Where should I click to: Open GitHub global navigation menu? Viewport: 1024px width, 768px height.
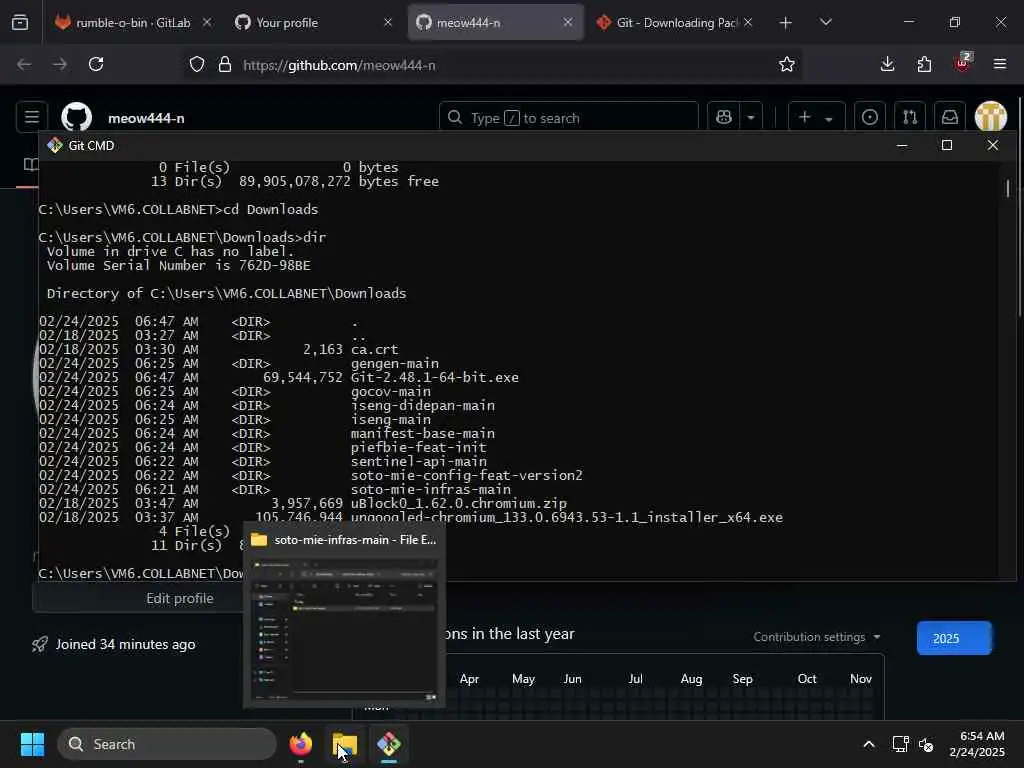pyautogui.click(x=31, y=118)
